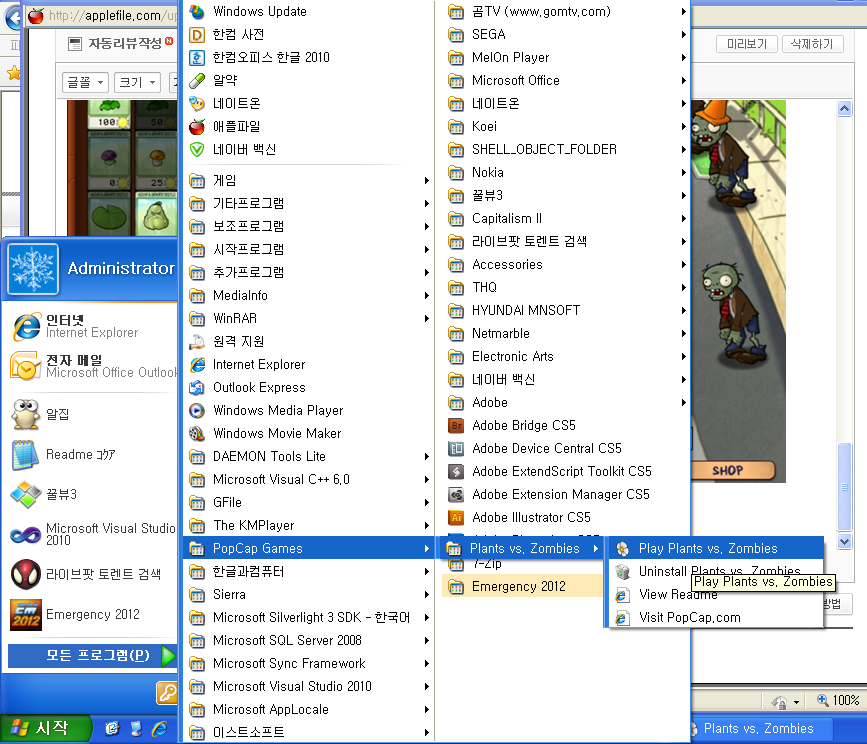The image size is (867, 744).
Task: Open Adobe Extension Manager CS5
Action: point(560,494)
